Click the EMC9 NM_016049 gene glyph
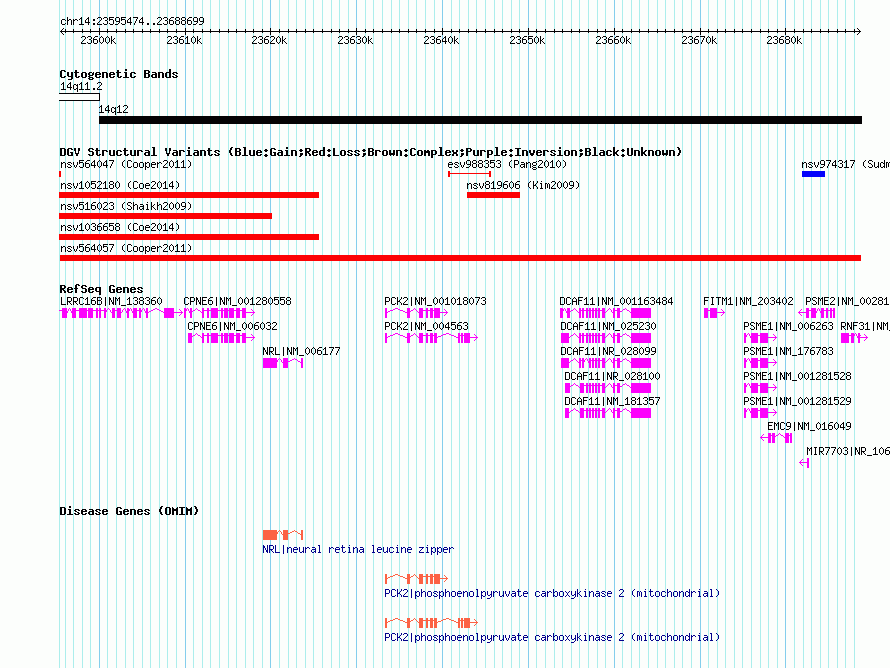890x668 pixels. (x=776, y=438)
